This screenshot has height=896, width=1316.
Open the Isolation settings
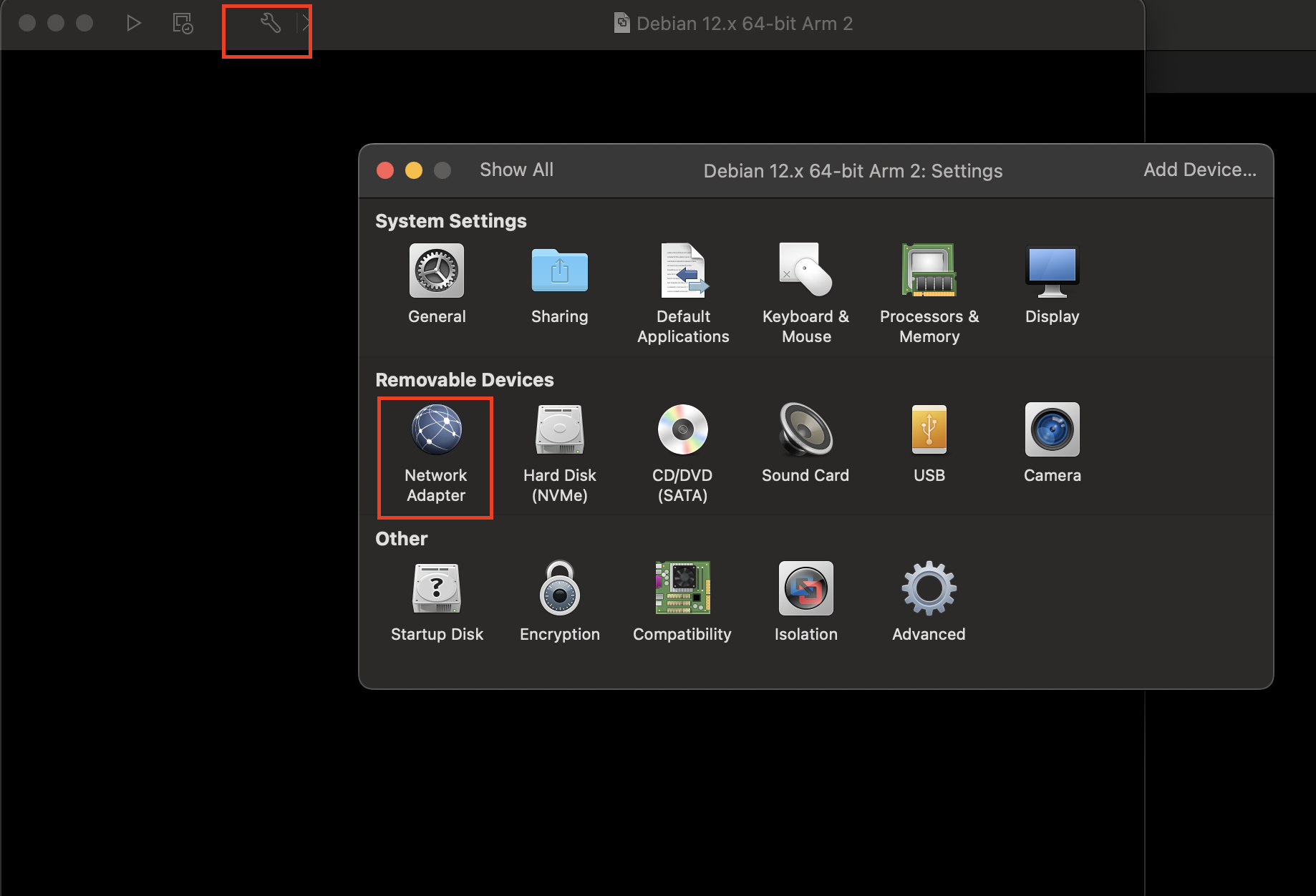point(805,601)
